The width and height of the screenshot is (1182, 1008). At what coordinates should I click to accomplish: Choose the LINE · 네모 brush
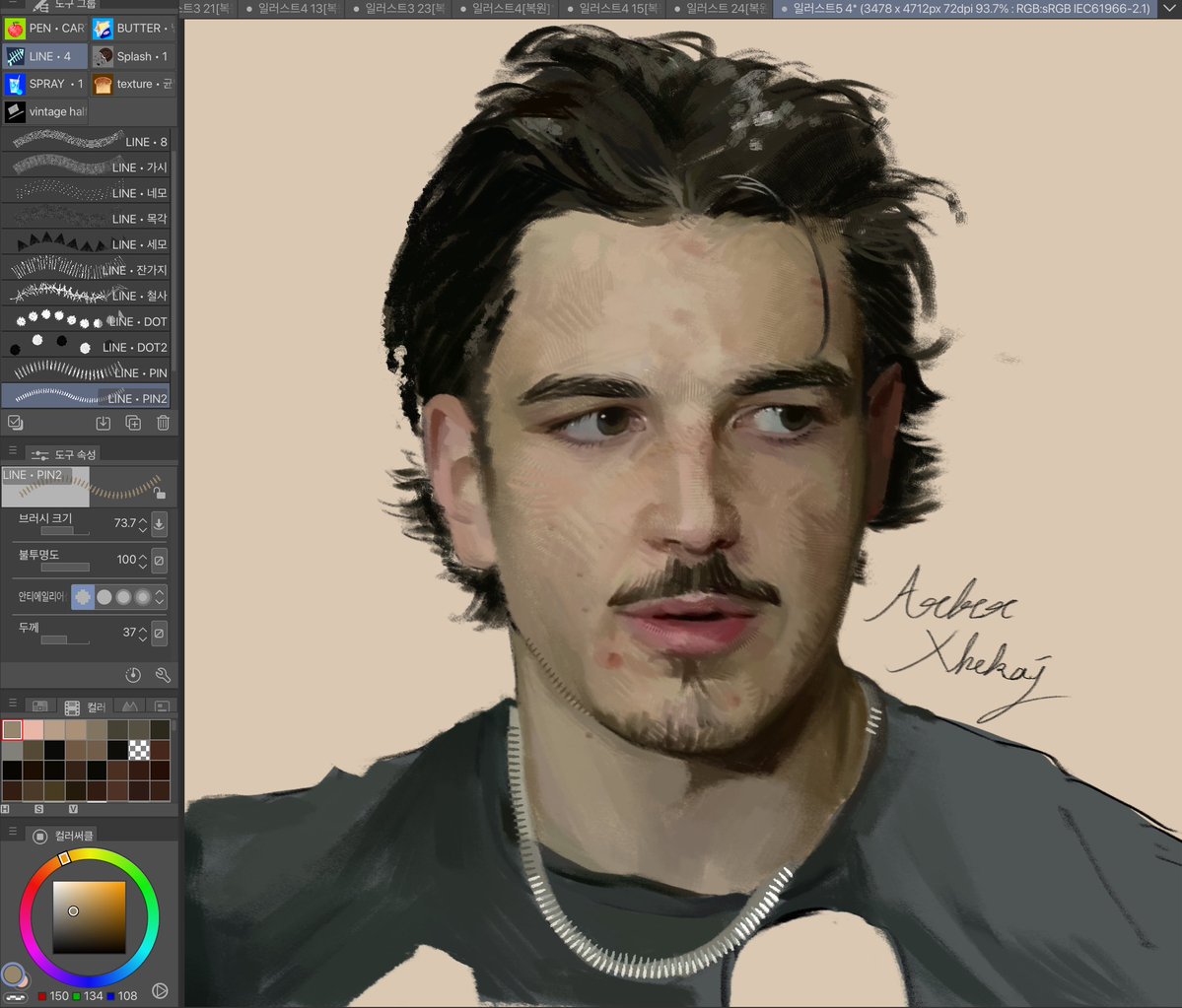pyautogui.click(x=86, y=192)
